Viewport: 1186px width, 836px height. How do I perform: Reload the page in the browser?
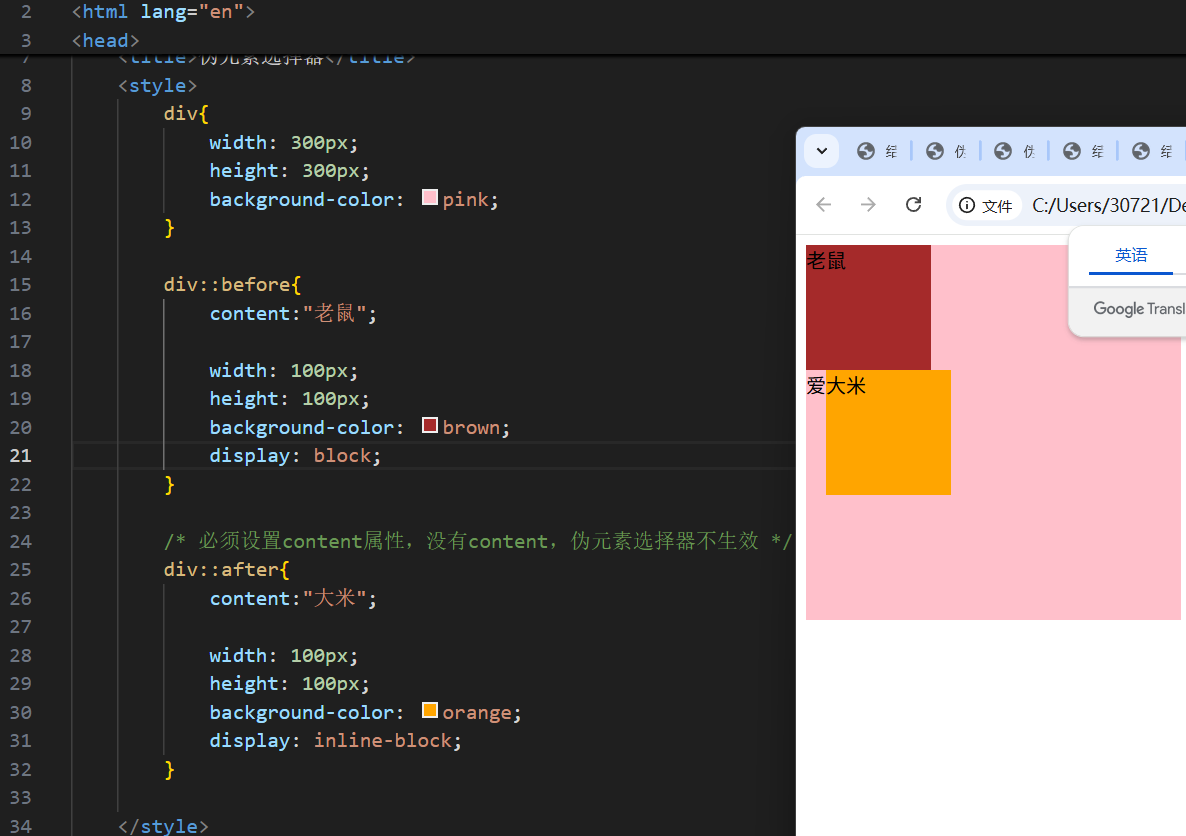pos(914,204)
